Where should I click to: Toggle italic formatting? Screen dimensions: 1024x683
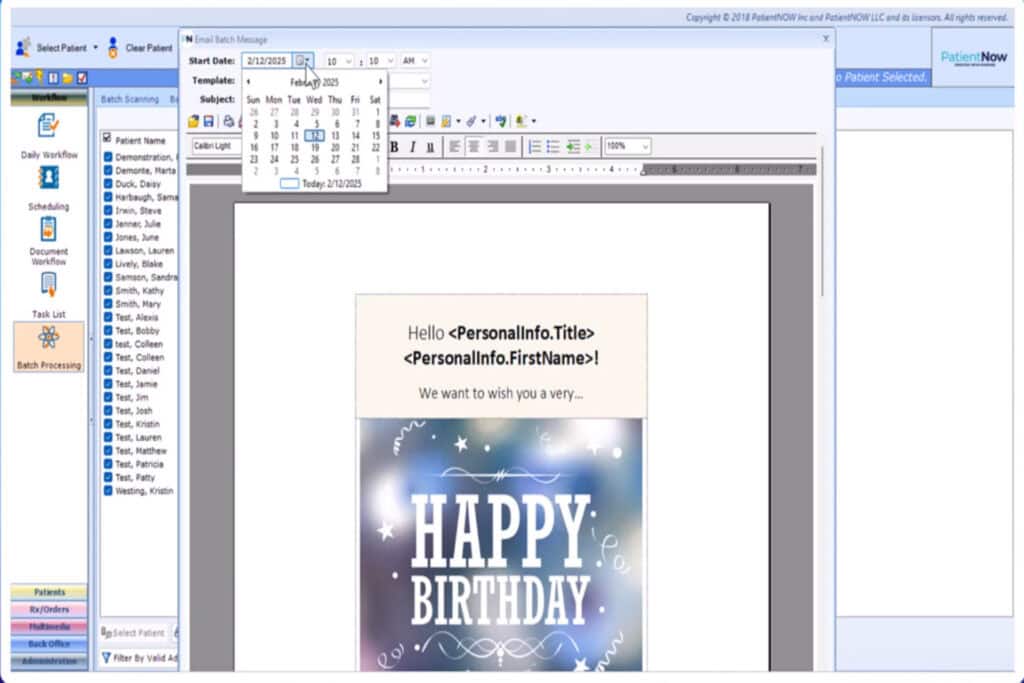(x=412, y=146)
